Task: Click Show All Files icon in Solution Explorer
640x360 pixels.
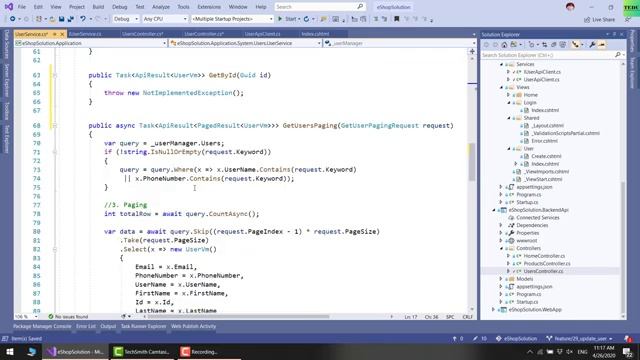Action: (563, 45)
